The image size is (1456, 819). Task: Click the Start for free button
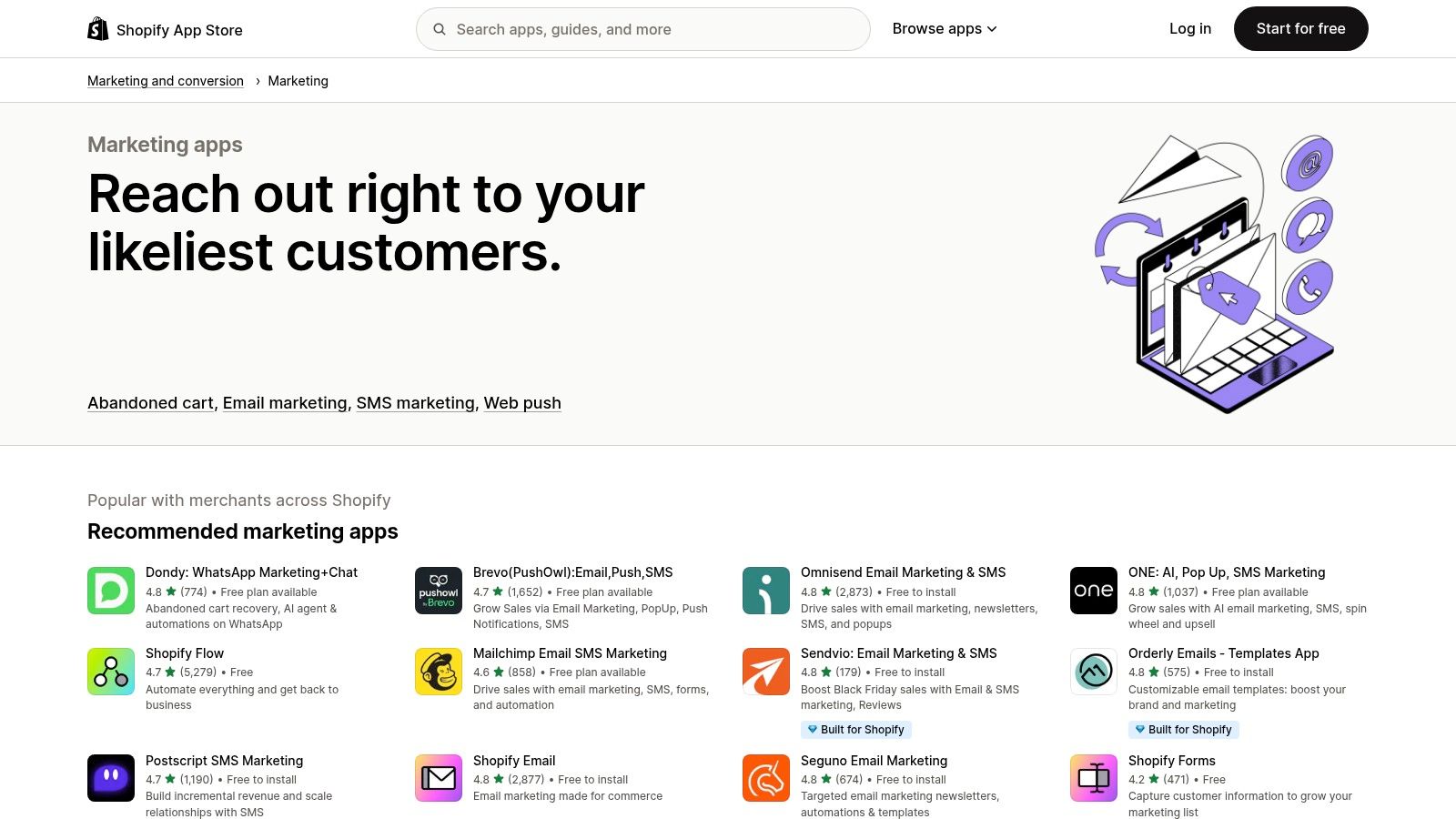pos(1300,28)
